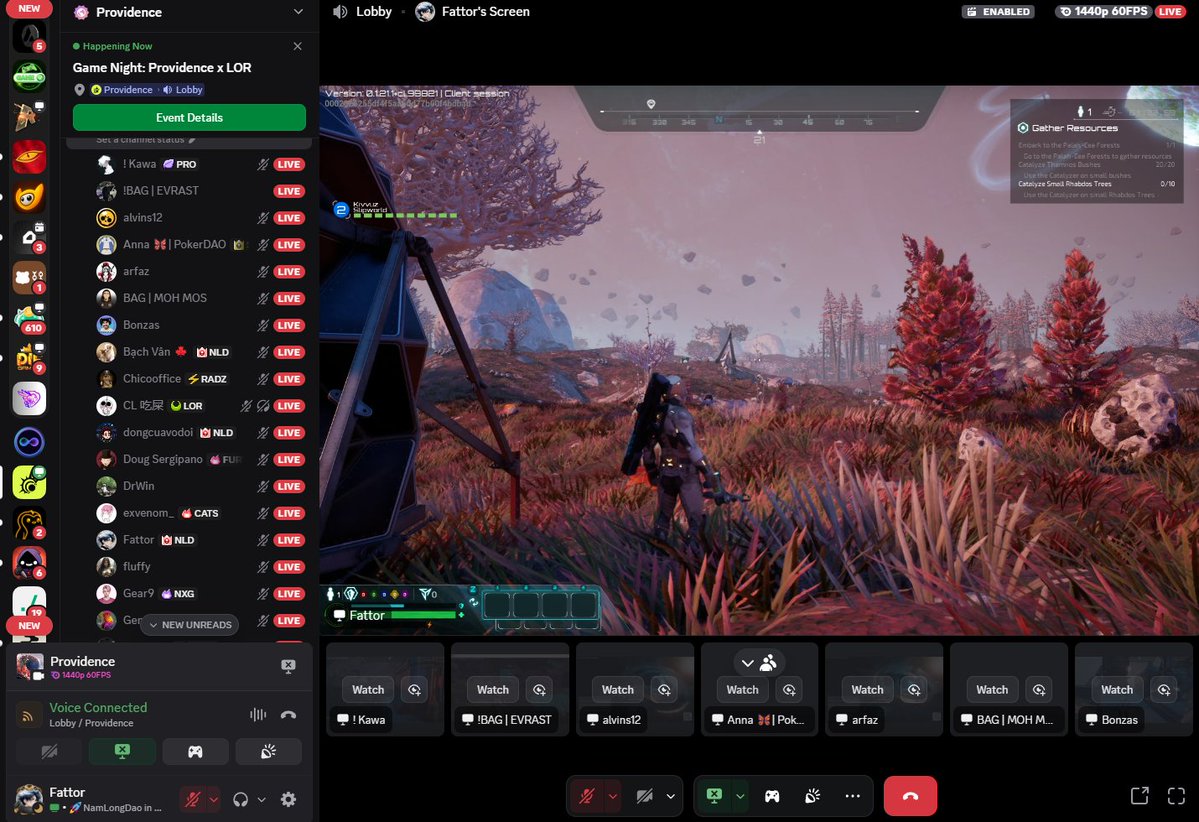This screenshot has height=822, width=1199.
Task: Pop out ! Kawa stream preview
Action: pos(414,690)
